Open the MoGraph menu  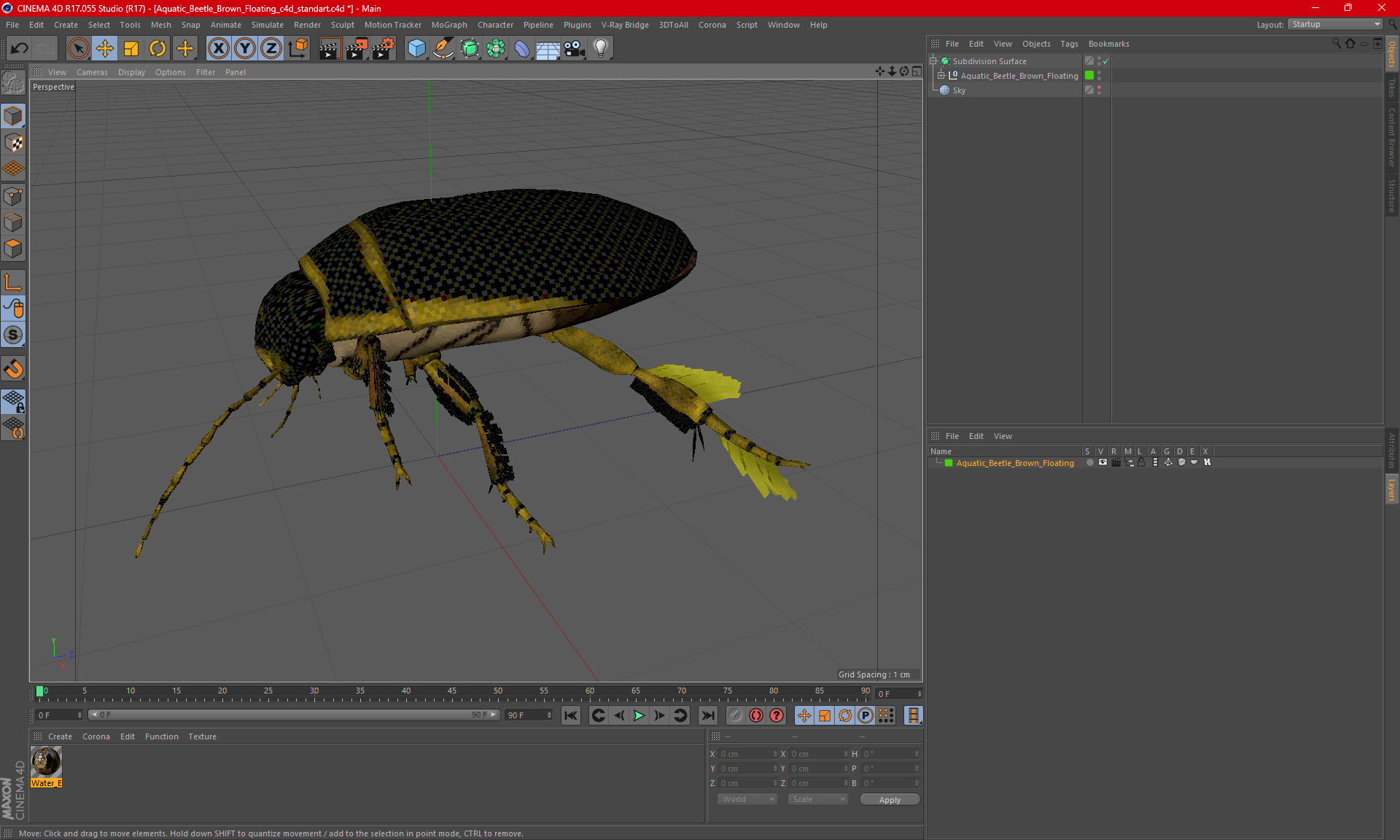(x=449, y=25)
